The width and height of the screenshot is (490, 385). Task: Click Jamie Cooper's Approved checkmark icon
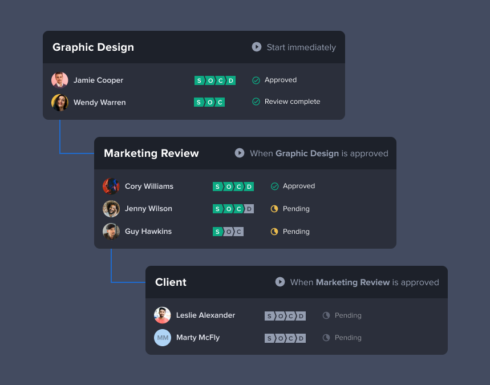pos(256,80)
